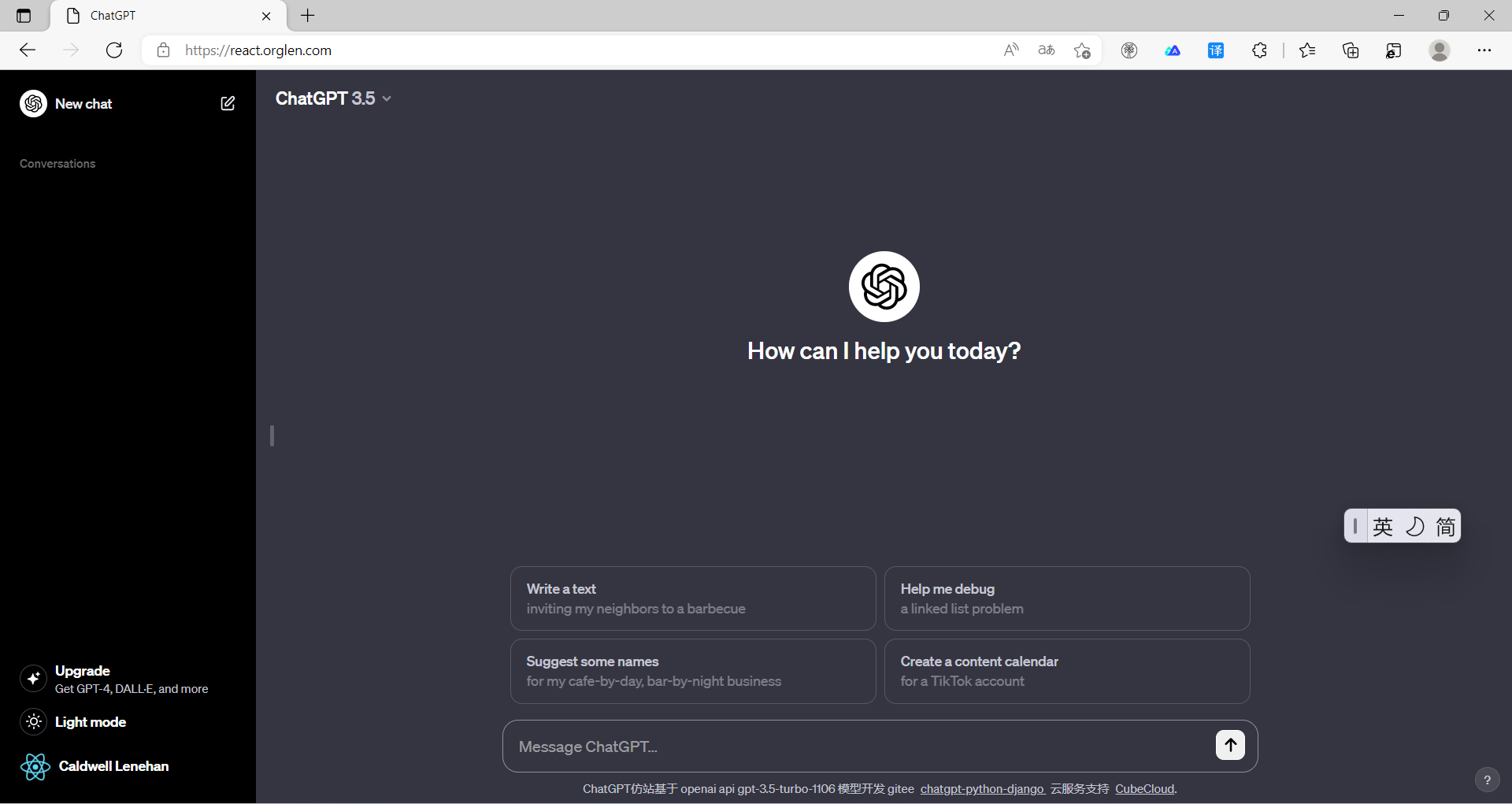Start a new chat with the edit icon
Viewport: 1512px width, 804px height.
click(228, 103)
